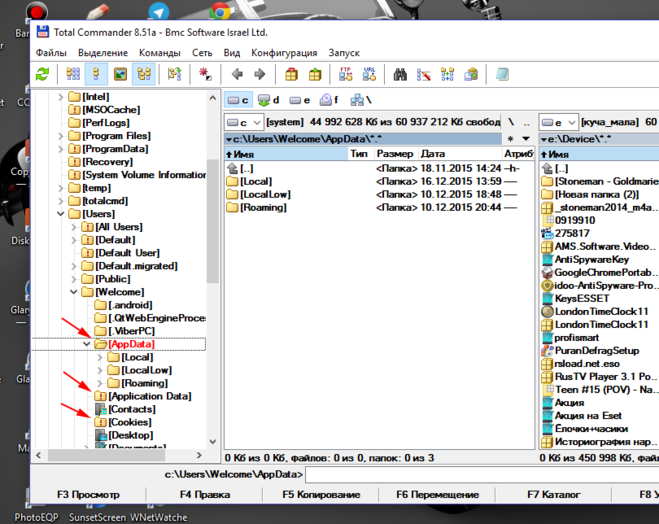Open Notepad icon at toolbar end
Image resolution: width=659 pixels, height=524 pixels.
click(x=502, y=74)
